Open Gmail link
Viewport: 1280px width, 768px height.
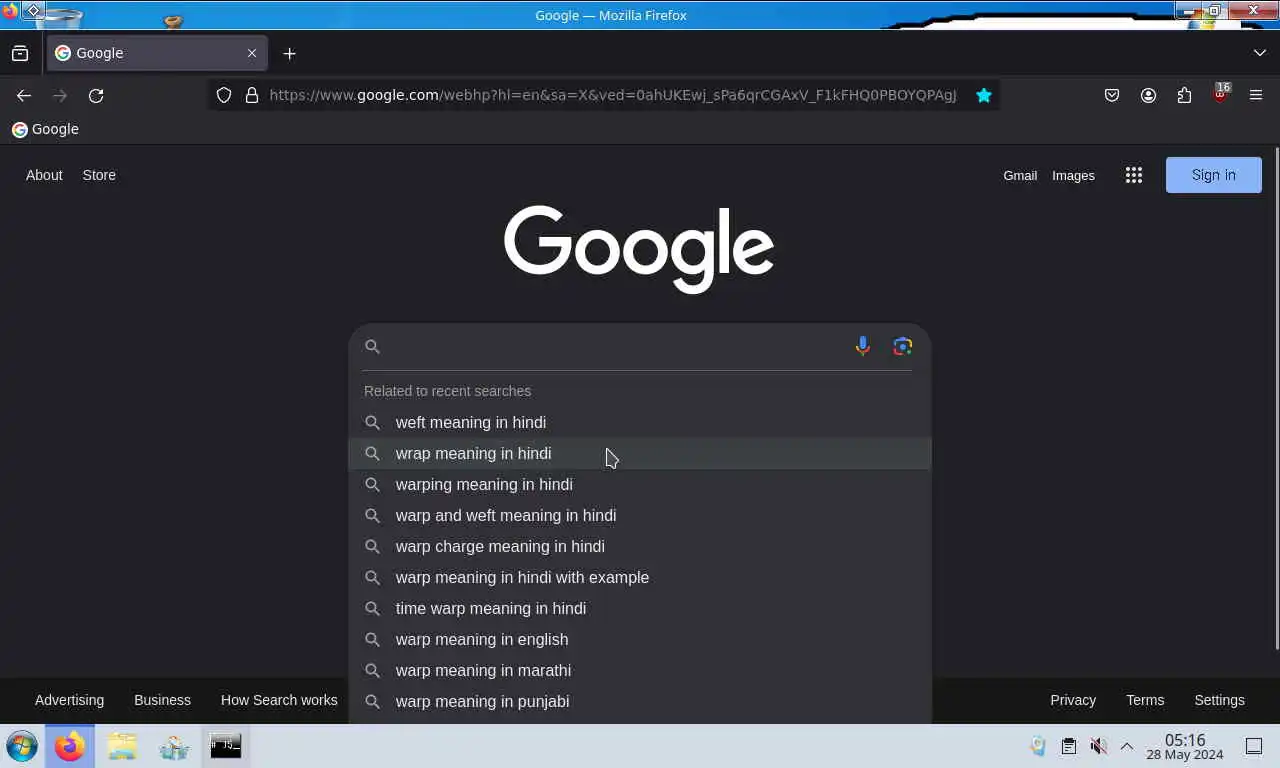(x=1020, y=175)
